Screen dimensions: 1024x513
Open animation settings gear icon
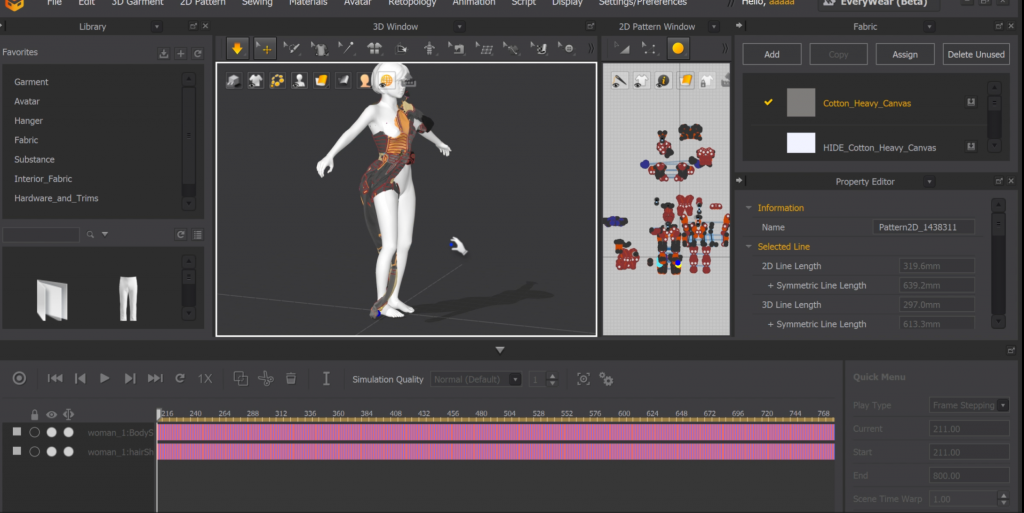606,379
